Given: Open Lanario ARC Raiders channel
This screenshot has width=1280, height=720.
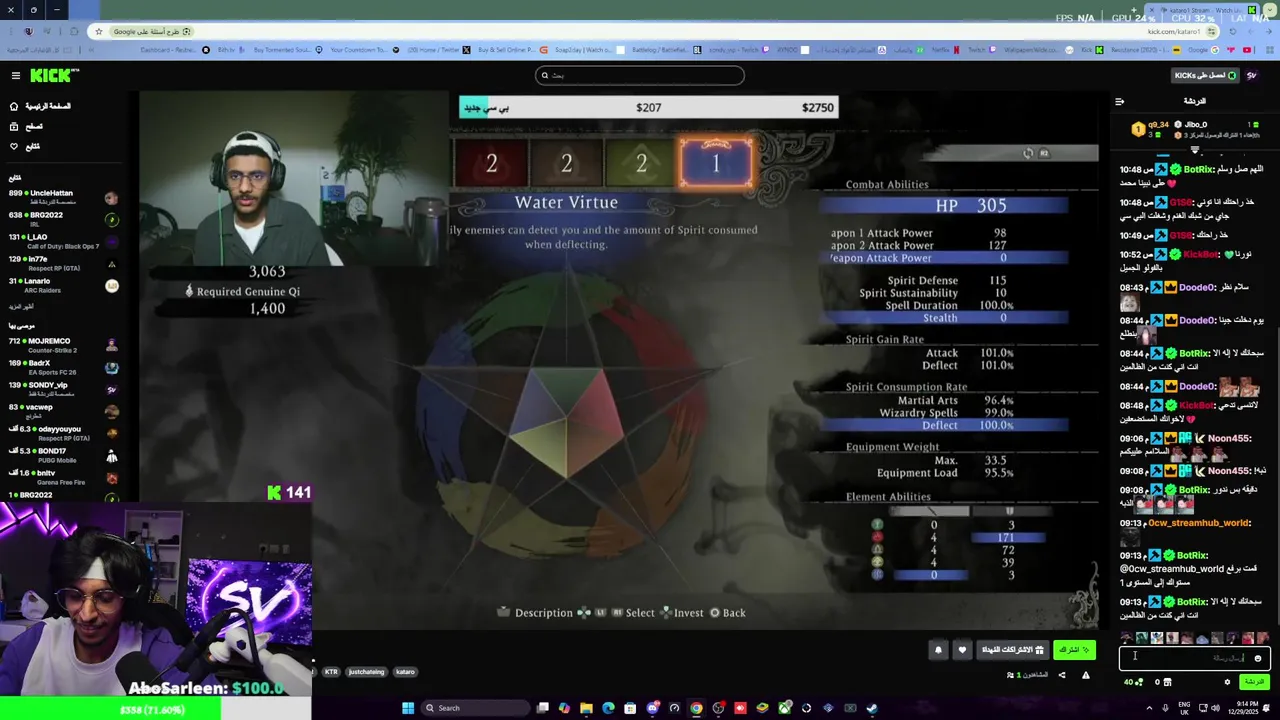Looking at the screenshot, I should tap(62, 285).
